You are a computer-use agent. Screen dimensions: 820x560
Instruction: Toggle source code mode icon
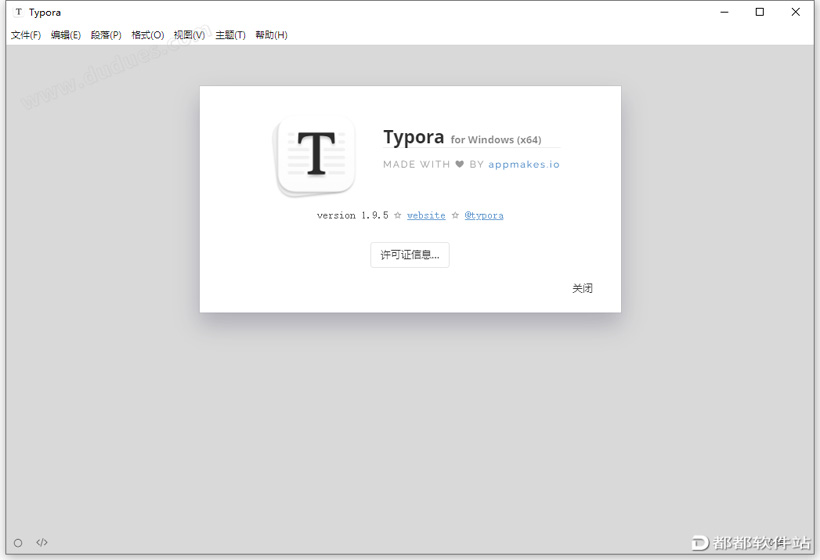(42, 543)
